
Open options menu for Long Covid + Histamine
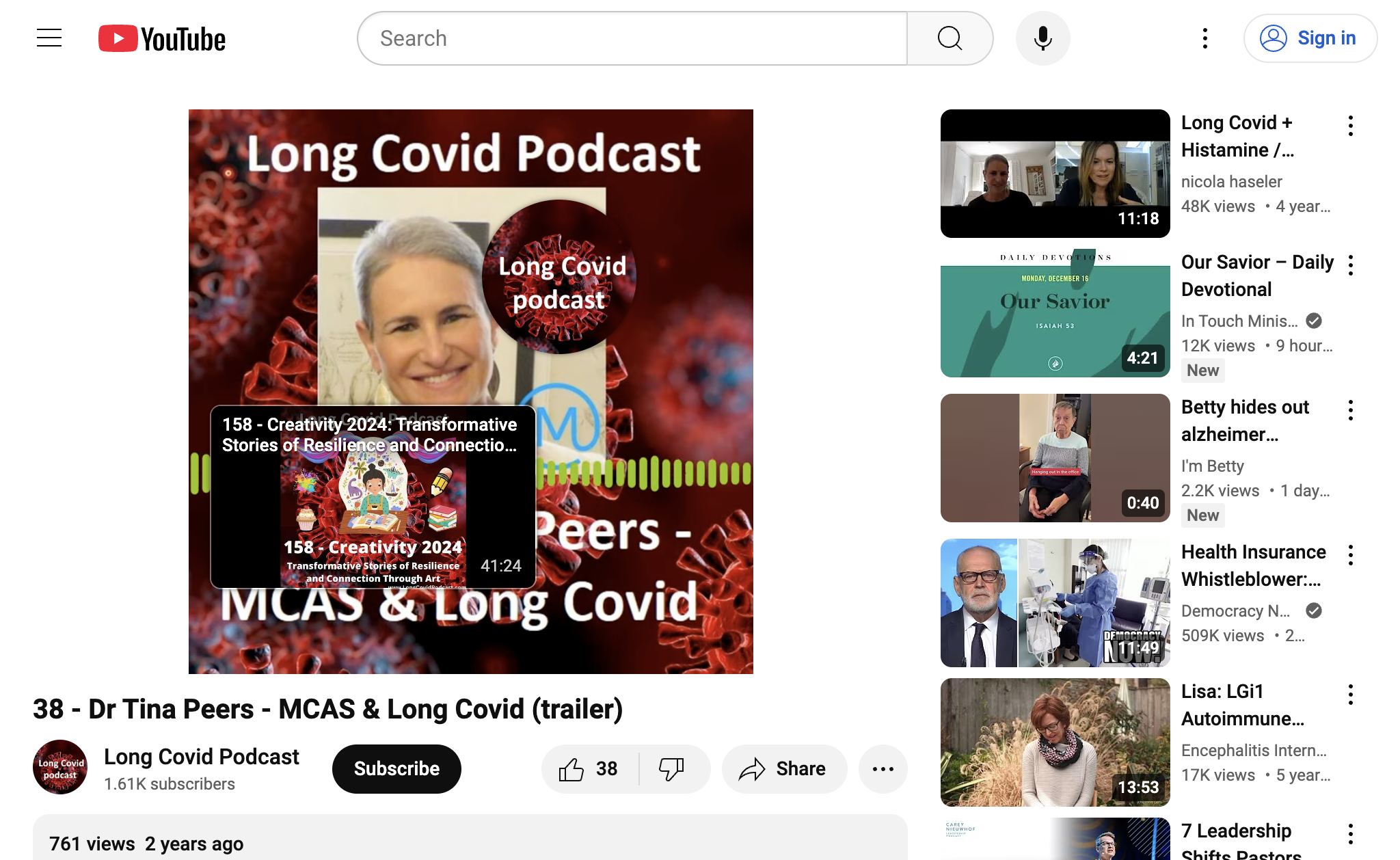[1351, 126]
